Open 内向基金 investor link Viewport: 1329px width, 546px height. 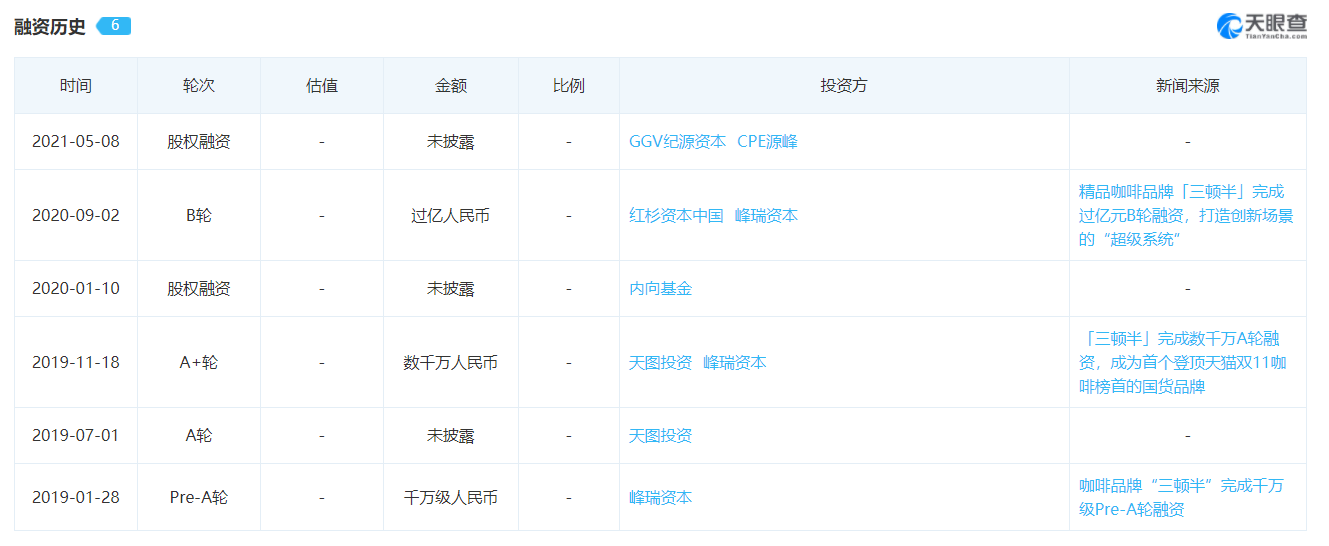[660, 289]
